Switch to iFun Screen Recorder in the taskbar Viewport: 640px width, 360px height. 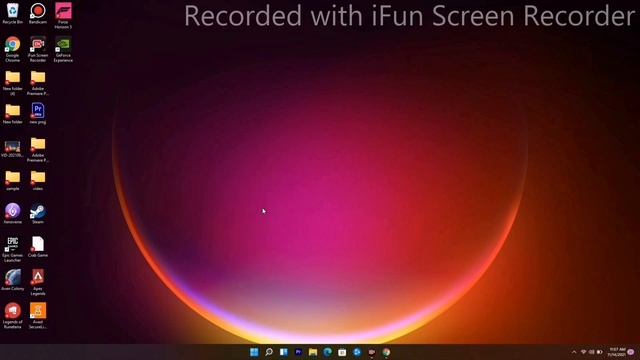coord(372,352)
